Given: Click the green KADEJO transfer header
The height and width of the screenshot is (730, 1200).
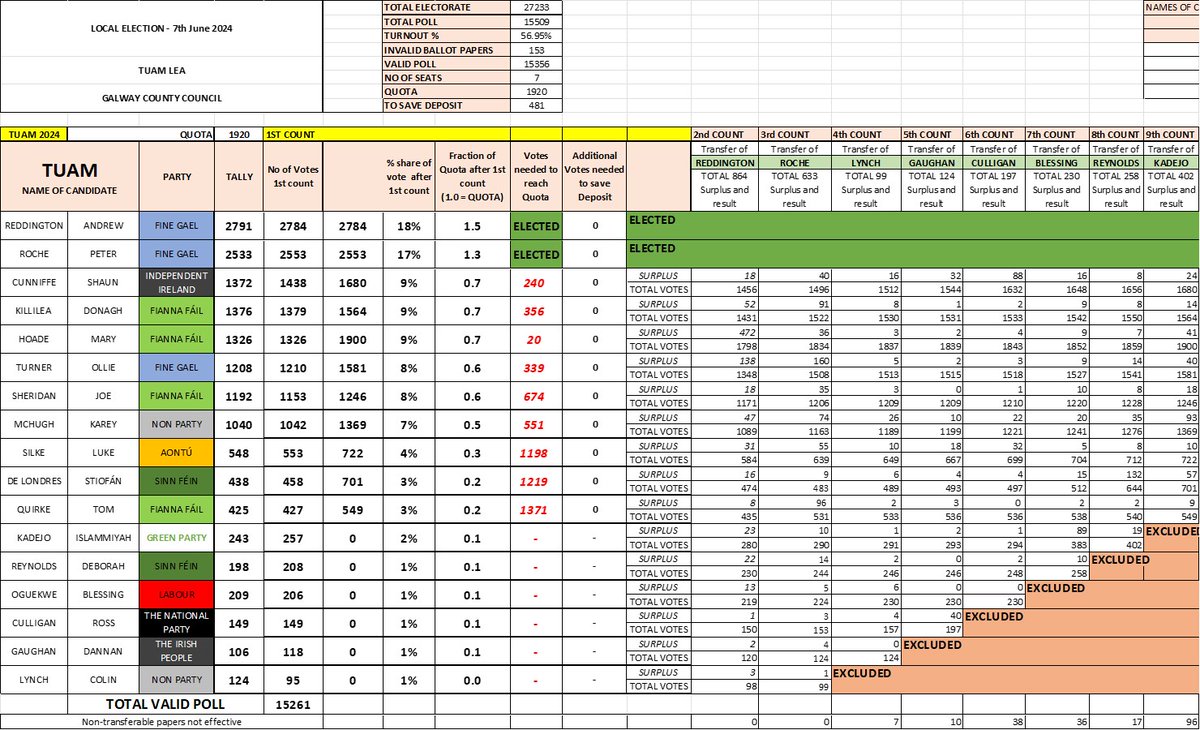Looking at the screenshot, I should (x=1171, y=162).
